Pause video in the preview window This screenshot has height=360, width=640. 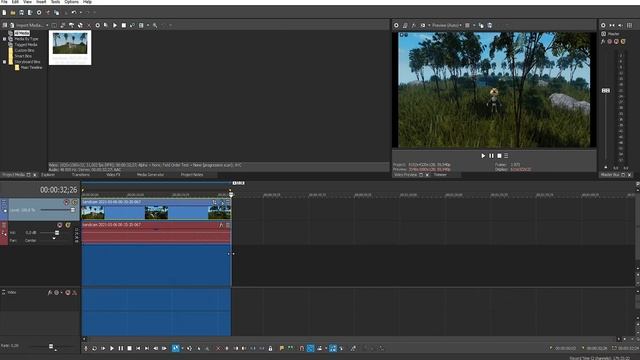491,156
